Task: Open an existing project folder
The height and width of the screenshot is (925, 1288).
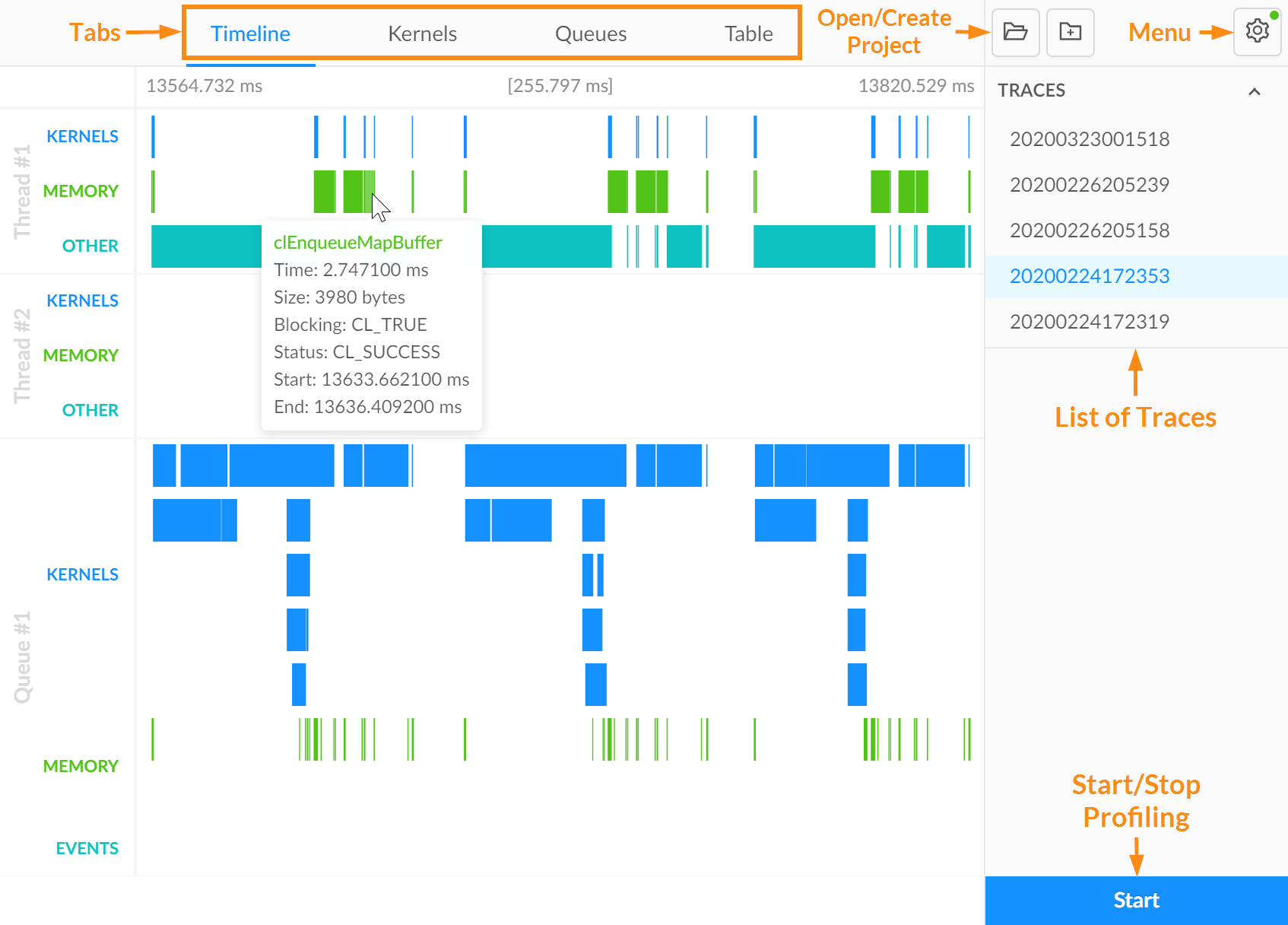Action: 1015,32
